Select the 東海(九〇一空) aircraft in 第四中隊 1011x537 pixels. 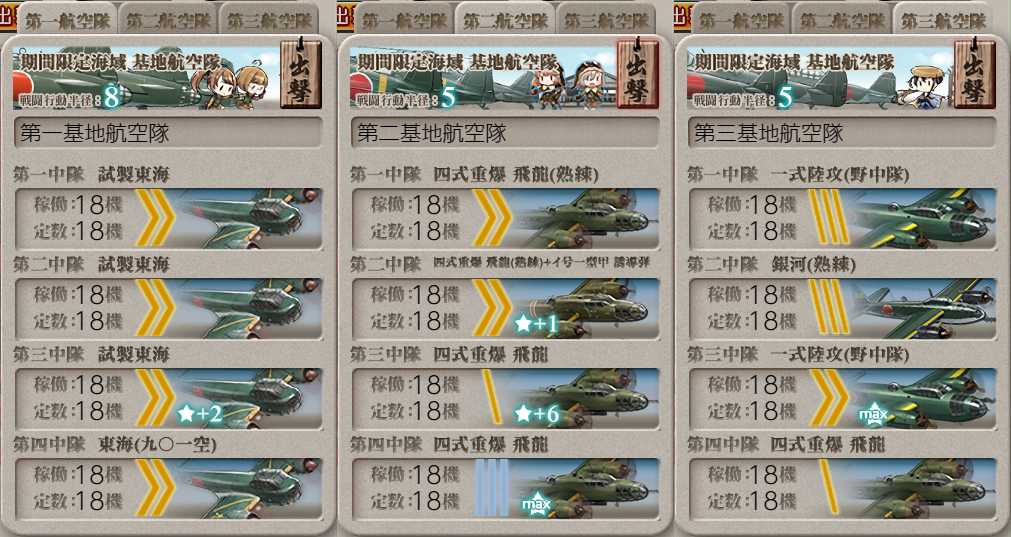pos(168,489)
